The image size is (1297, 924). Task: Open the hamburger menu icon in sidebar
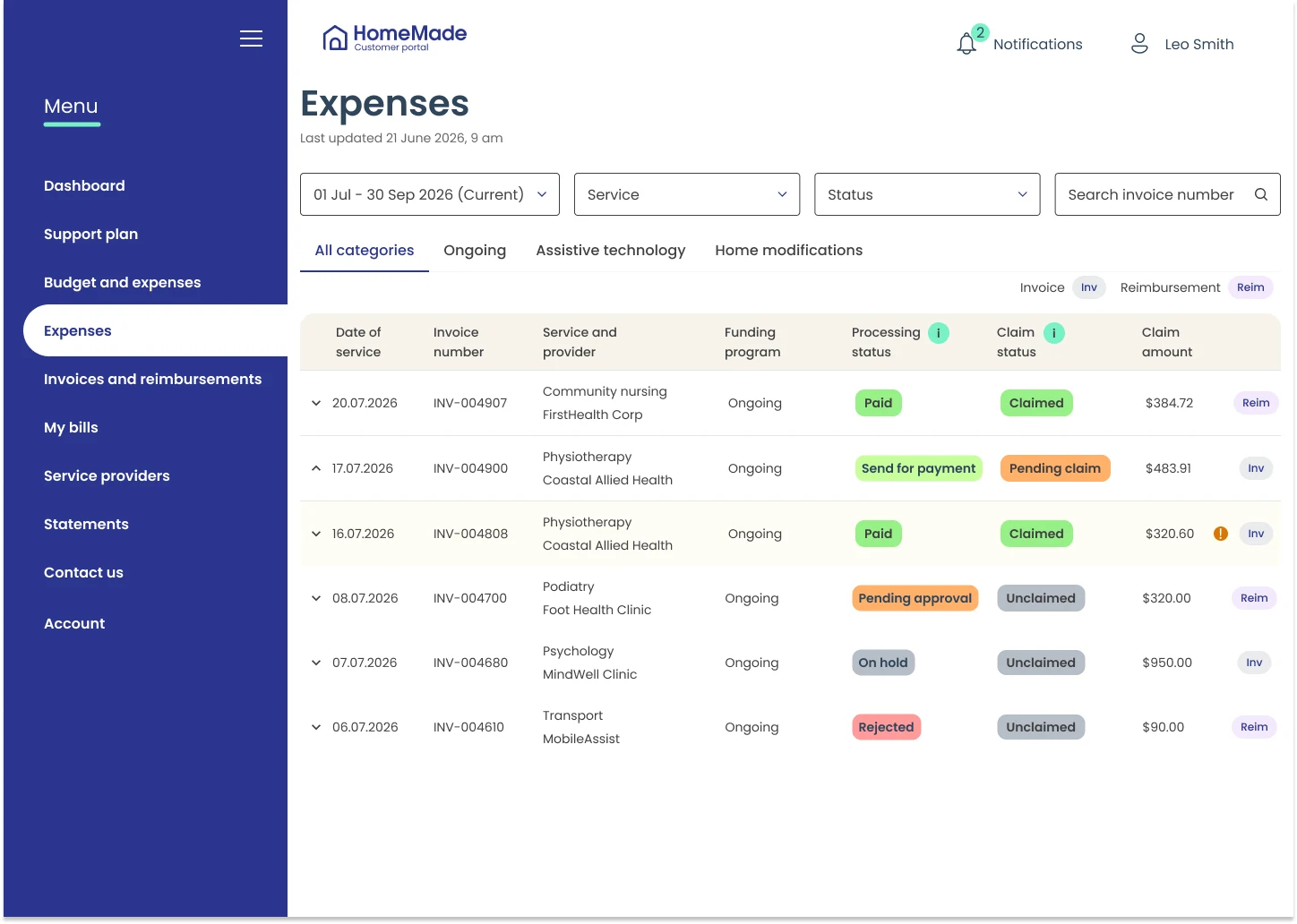(x=251, y=38)
